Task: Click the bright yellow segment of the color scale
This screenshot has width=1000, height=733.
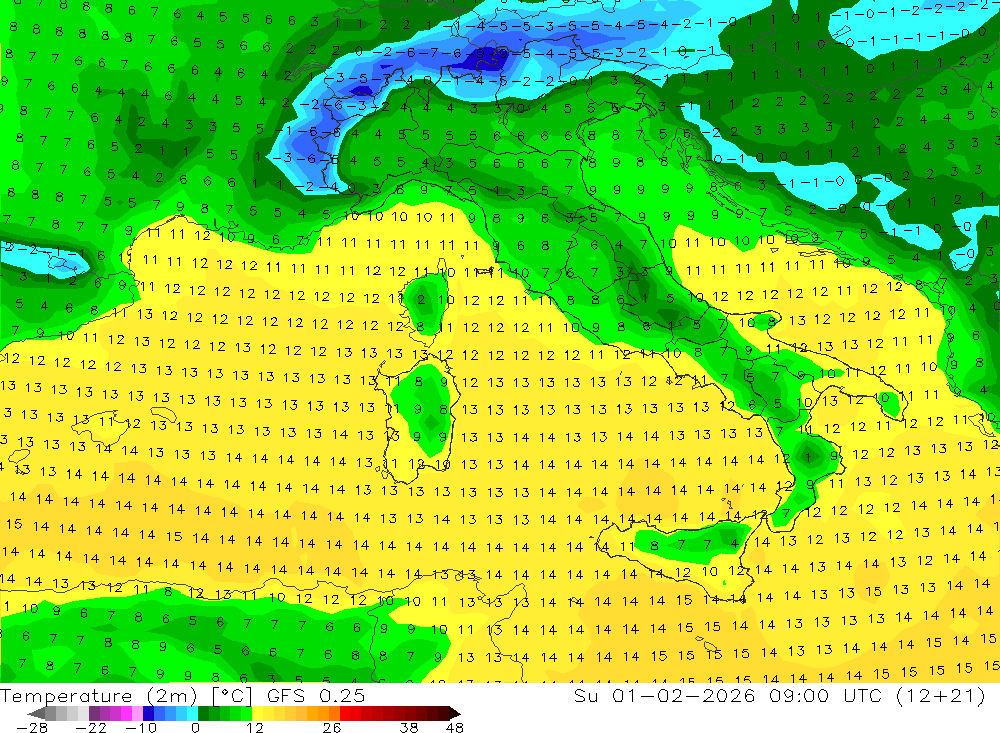Action: click(x=258, y=713)
